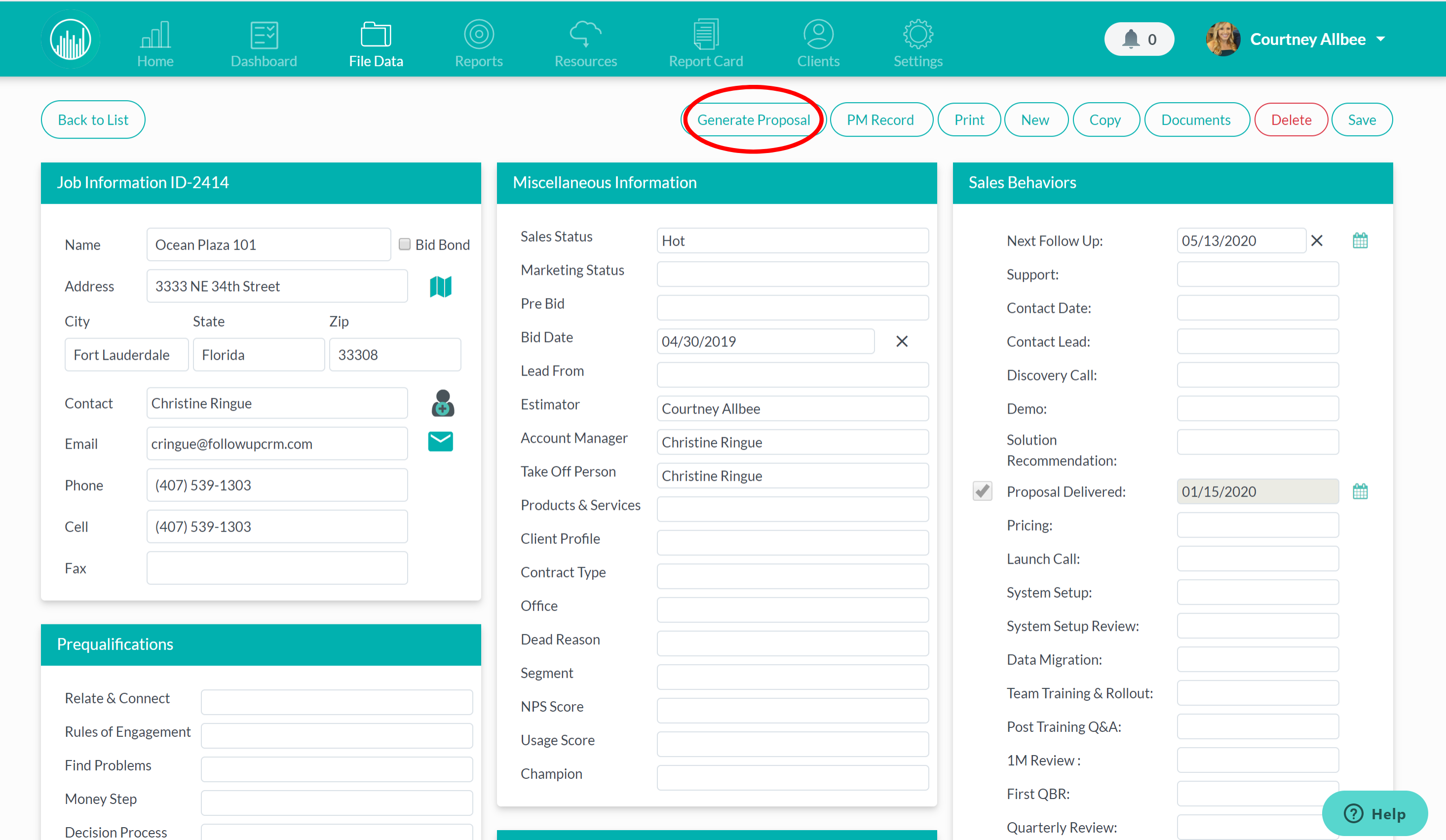This screenshot has height=840, width=1446.
Task: Click the Address input field
Action: (x=277, y=286)
